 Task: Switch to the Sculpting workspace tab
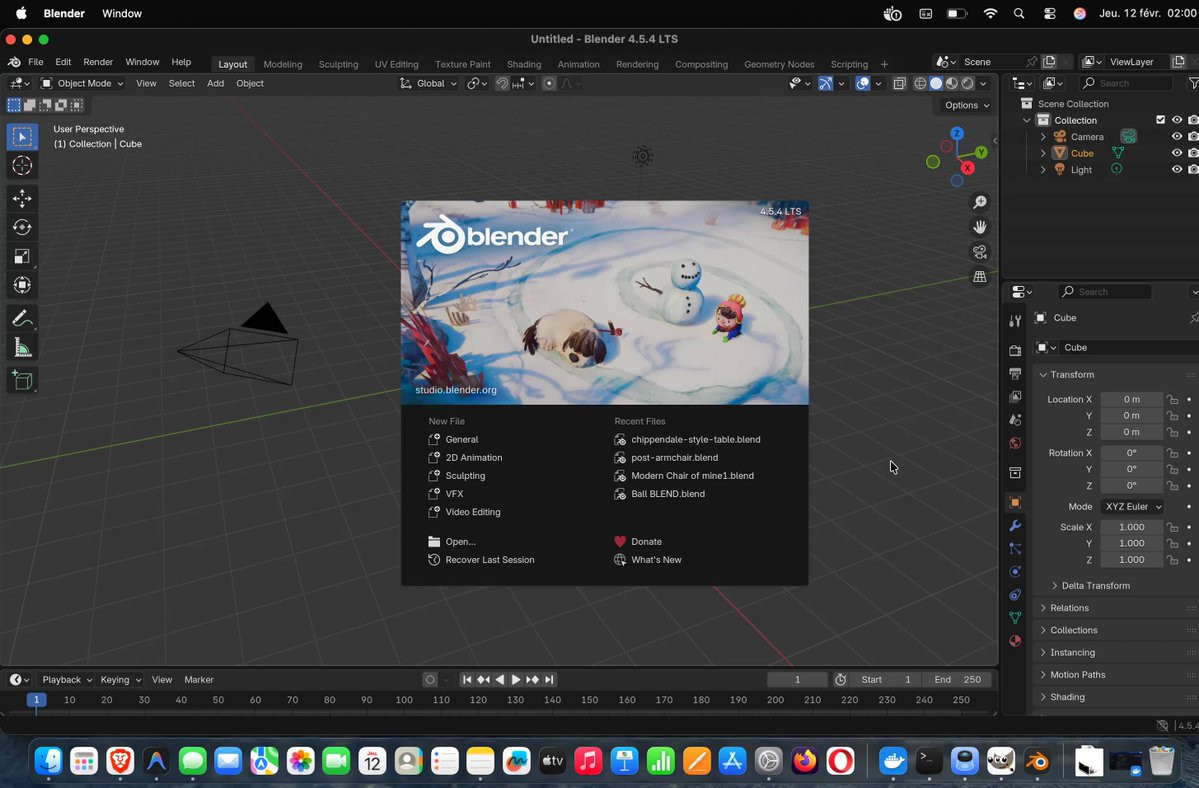click(338, 64)
